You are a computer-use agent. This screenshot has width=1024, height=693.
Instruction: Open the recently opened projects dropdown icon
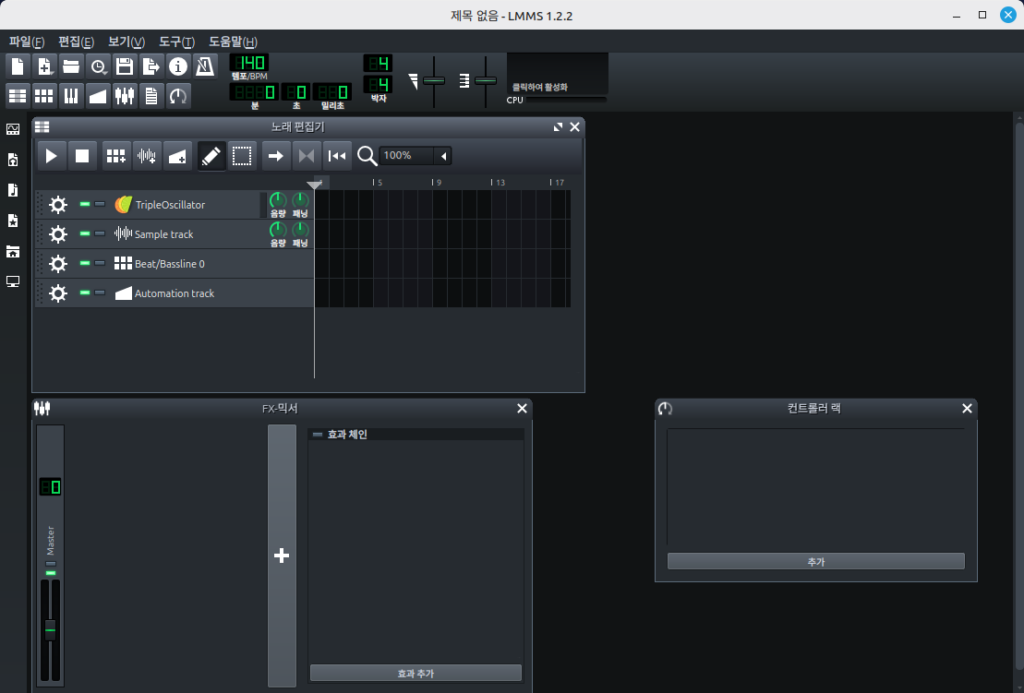coord(98,67)
